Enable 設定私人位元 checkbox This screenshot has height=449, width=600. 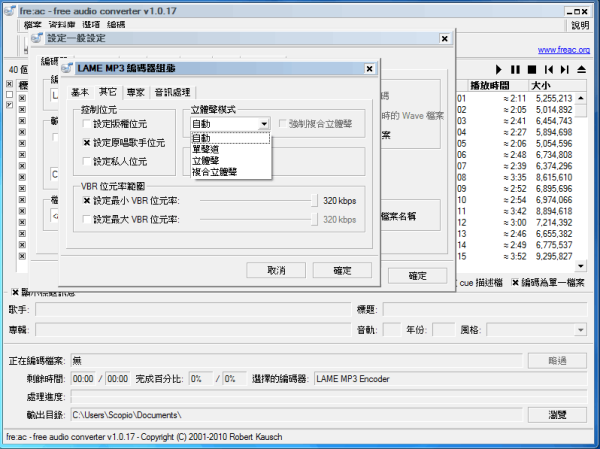[87, 162]
